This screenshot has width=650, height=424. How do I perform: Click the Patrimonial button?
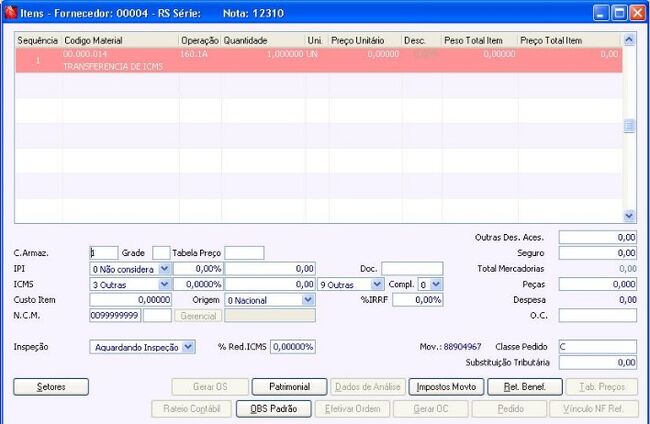289,387
